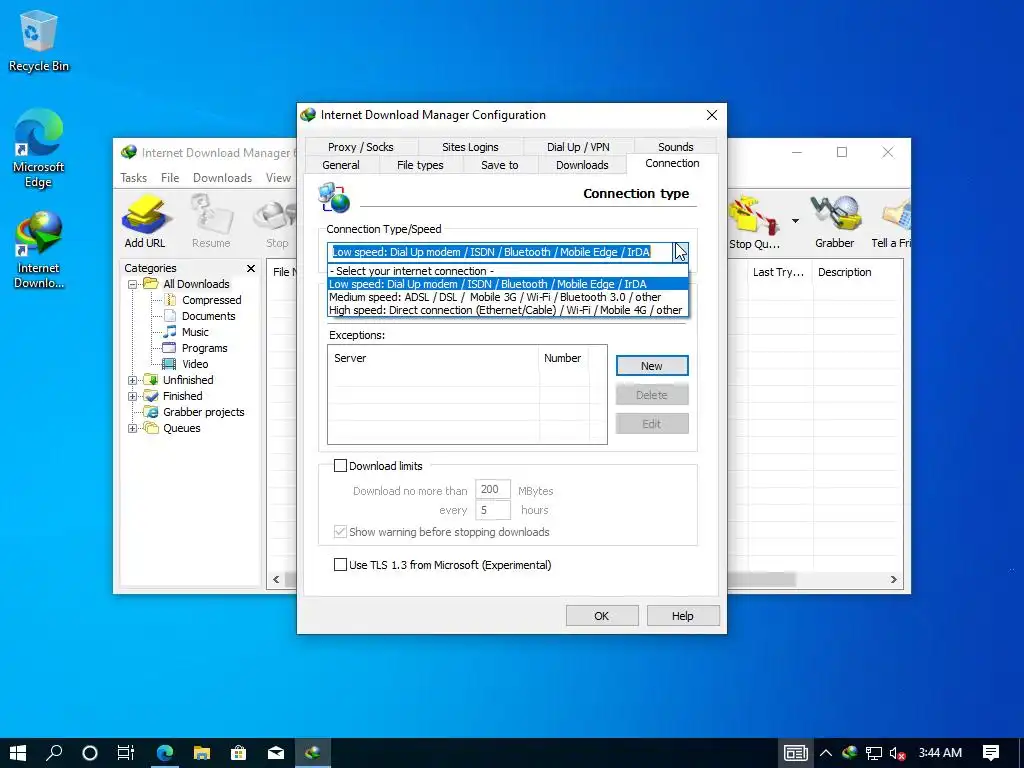Click the muted volume tray icon

[897, 753]
